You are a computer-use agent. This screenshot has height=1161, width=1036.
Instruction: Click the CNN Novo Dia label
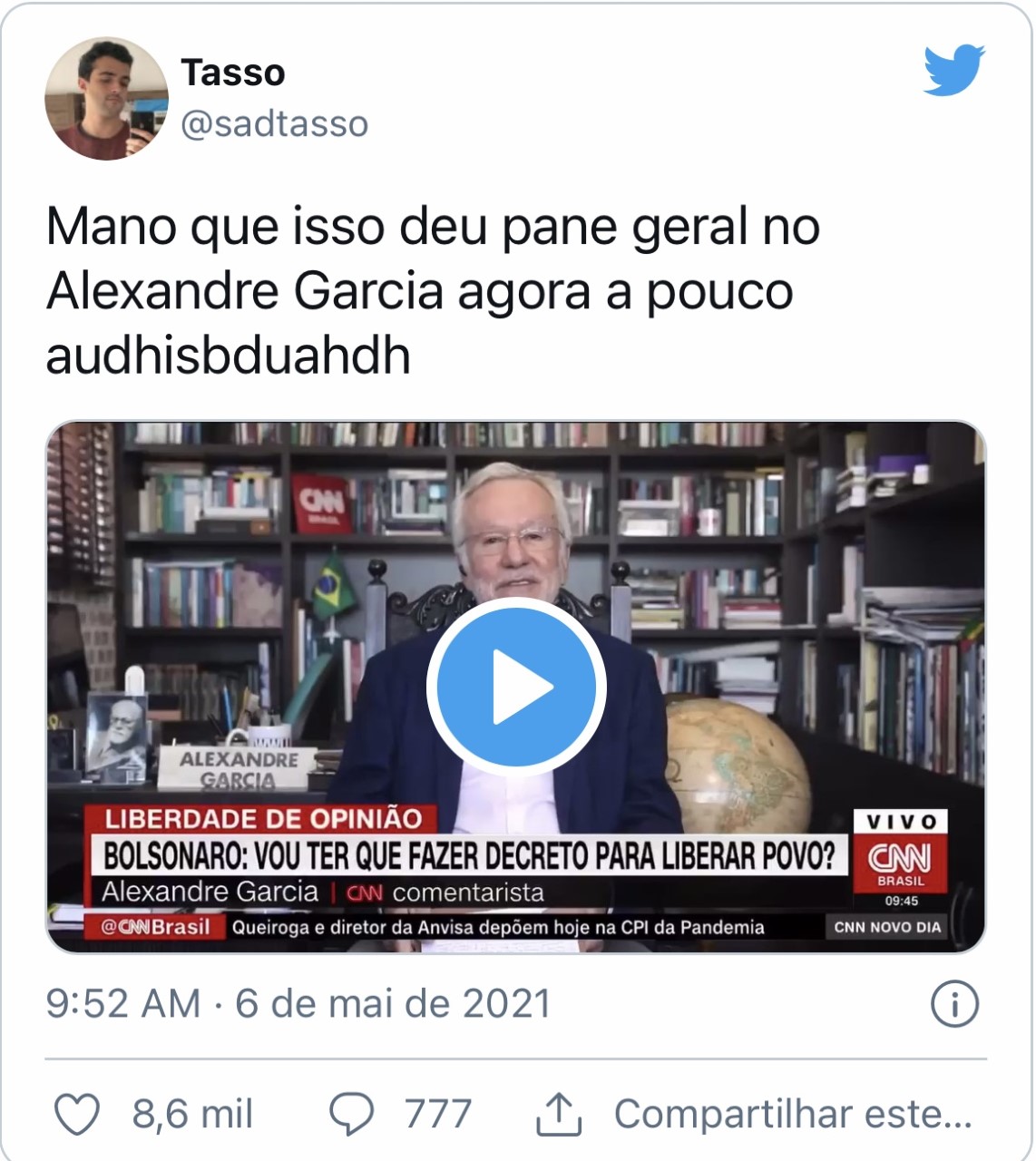[x=888, y=927]
